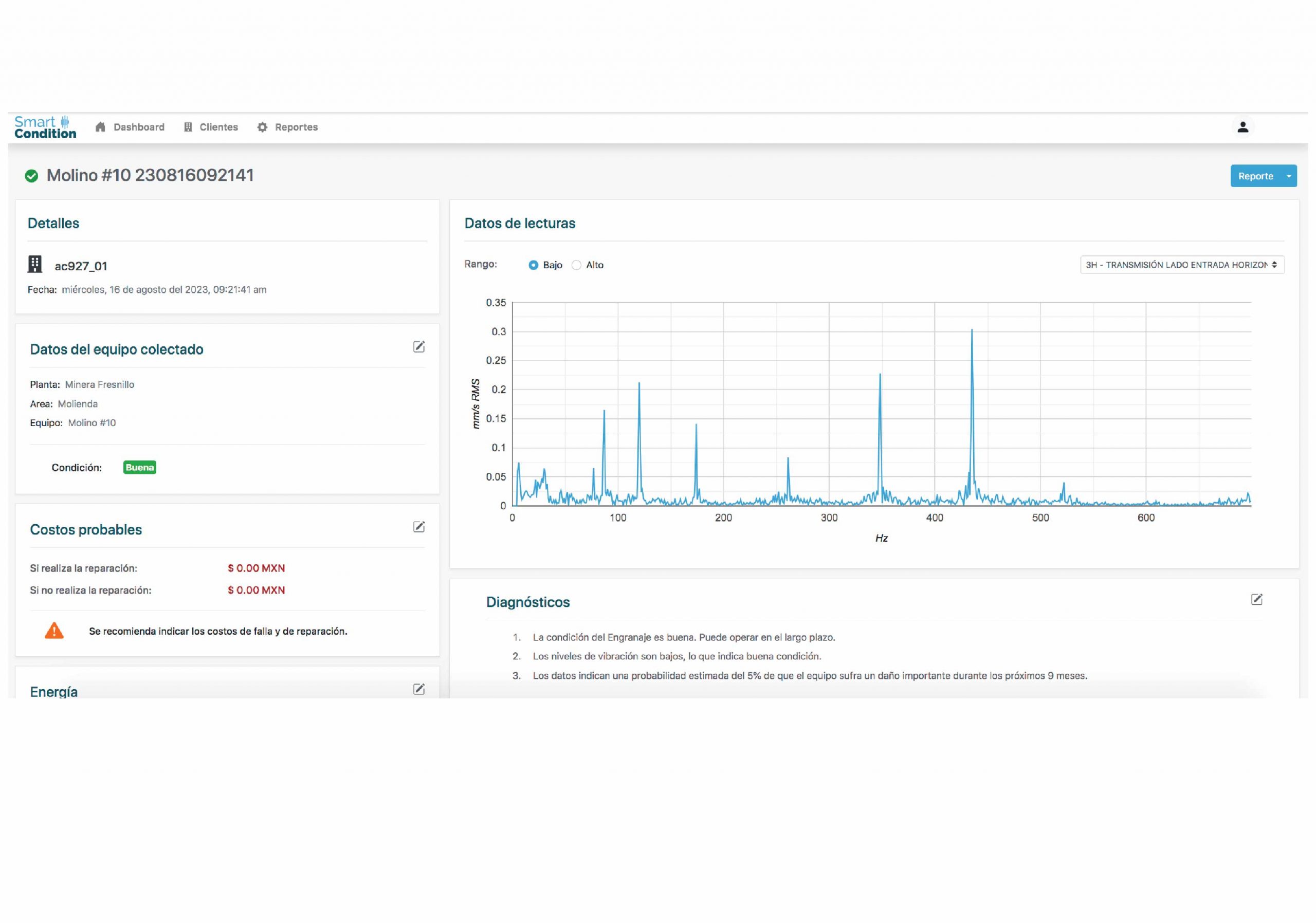Edit the Energía section

click(x=419, y=689)
